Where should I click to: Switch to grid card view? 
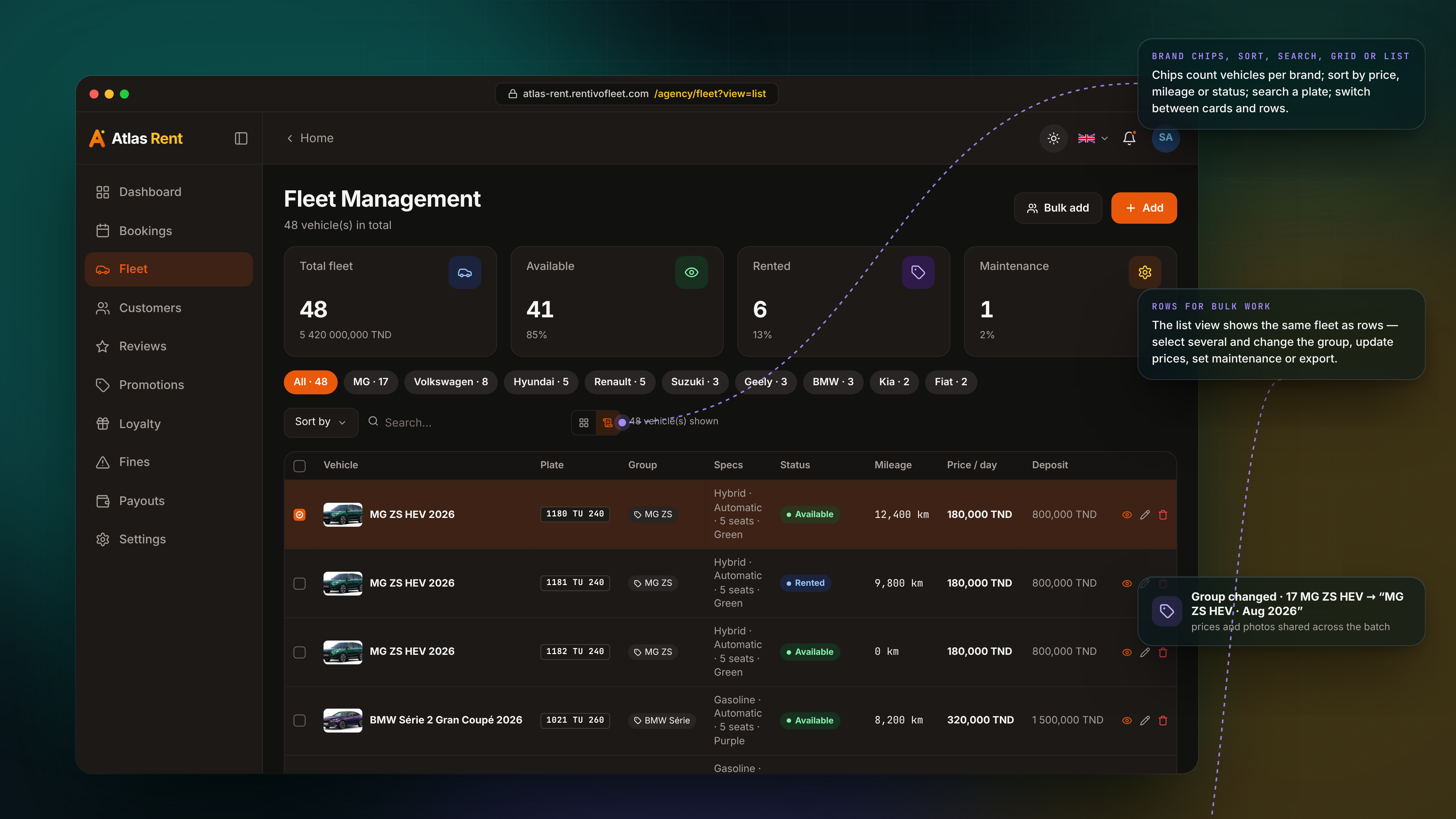pos(584,423)
